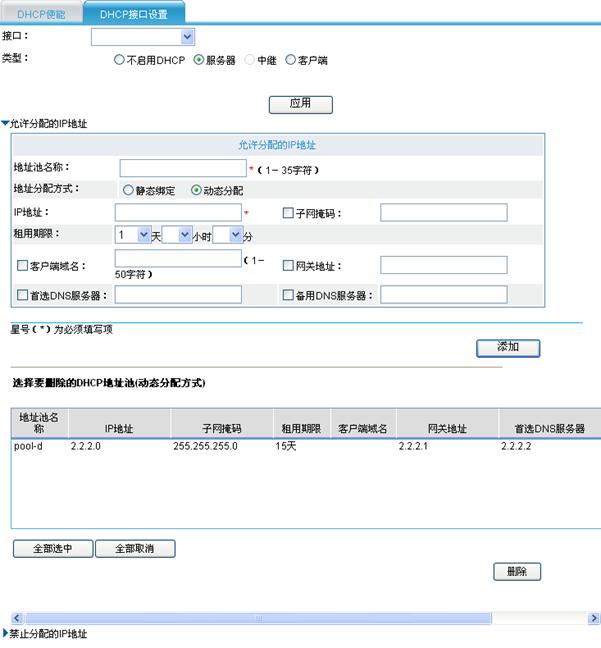Expand the 禁止分配的IP地址 section
The height and width of the screenshot is (648, 601).
[5, 633]
